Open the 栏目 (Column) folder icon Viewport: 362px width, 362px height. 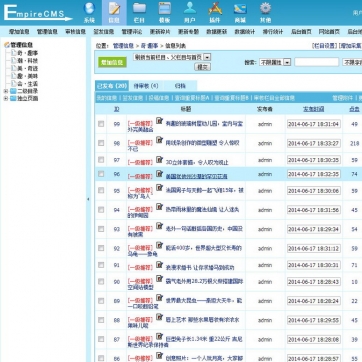139,9
